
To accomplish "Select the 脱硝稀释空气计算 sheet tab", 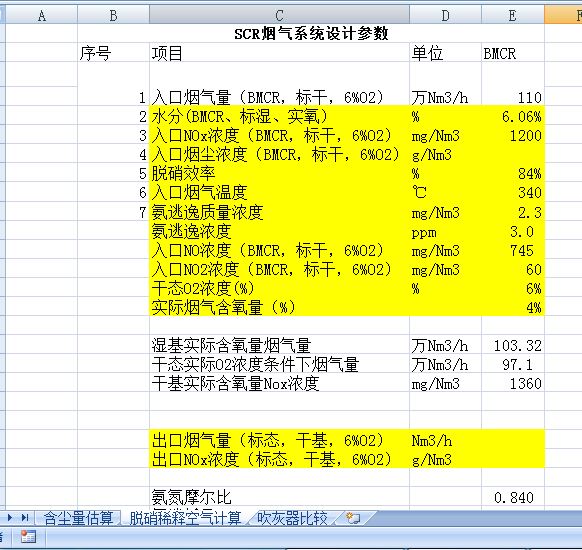I will click(x=185, y=518).
